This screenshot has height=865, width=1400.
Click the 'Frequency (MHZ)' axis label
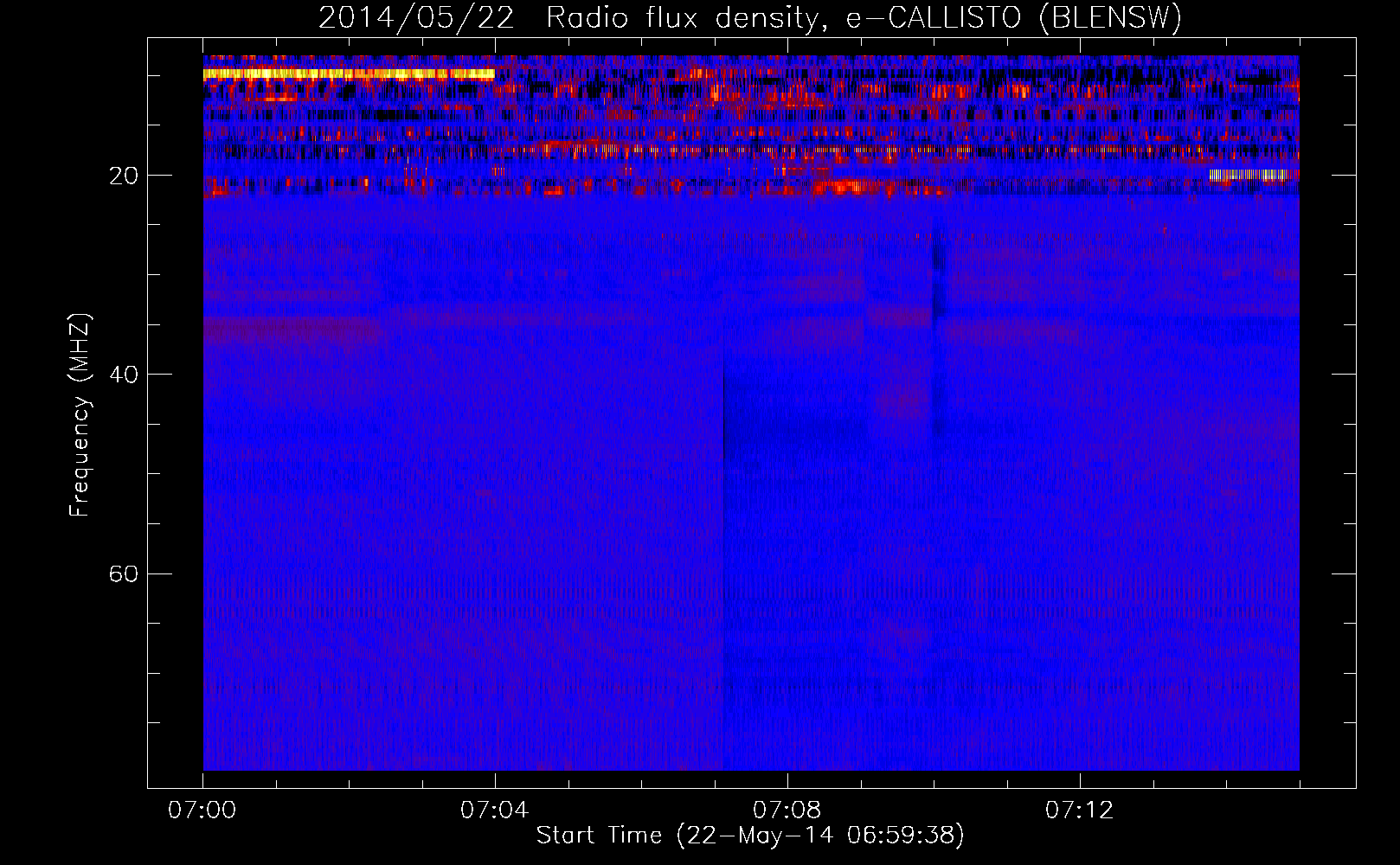[80, 415]
